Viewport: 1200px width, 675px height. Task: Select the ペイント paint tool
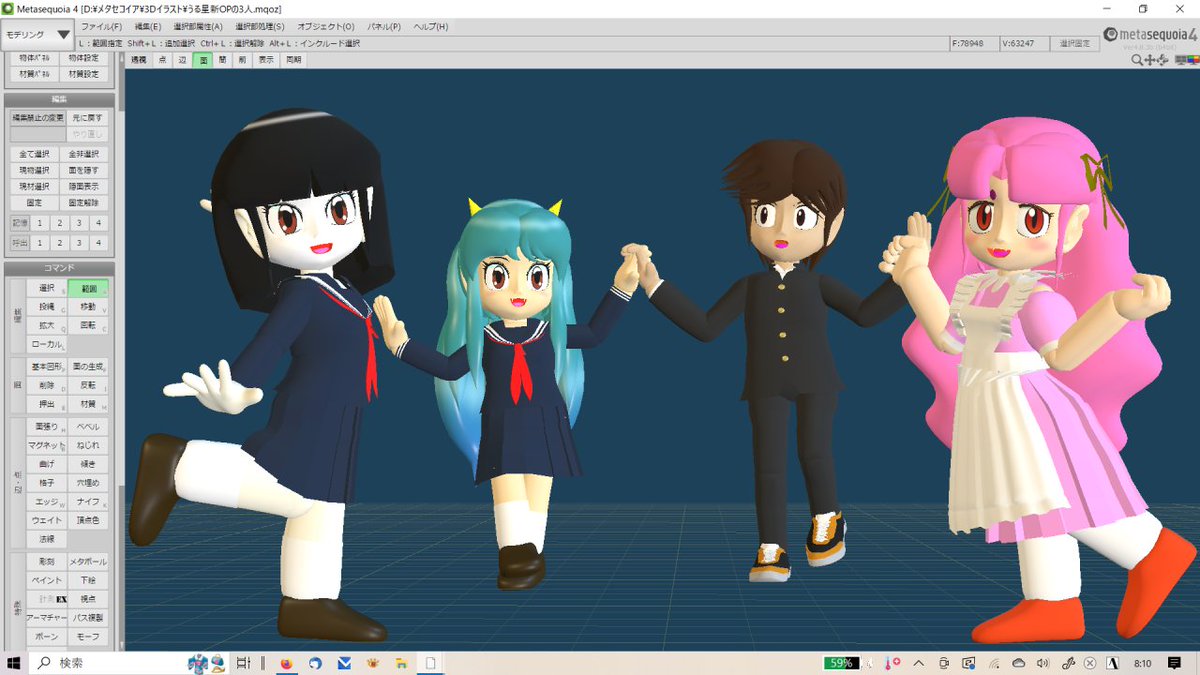tap(46, 580)
